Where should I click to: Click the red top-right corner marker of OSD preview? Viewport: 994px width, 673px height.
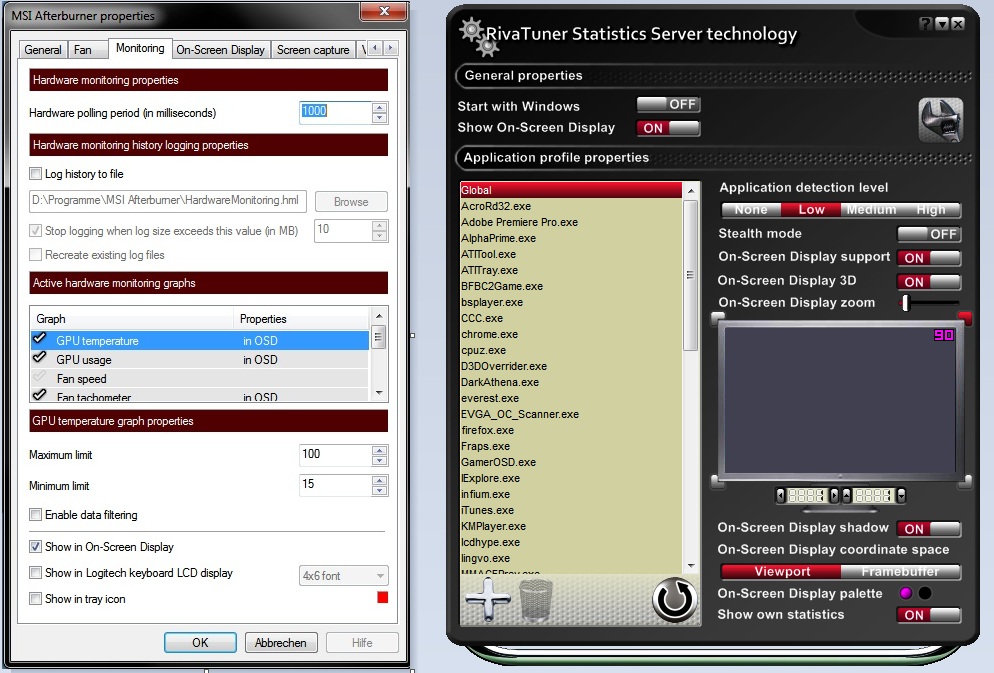pyautogui.click(x=965, y=317)
